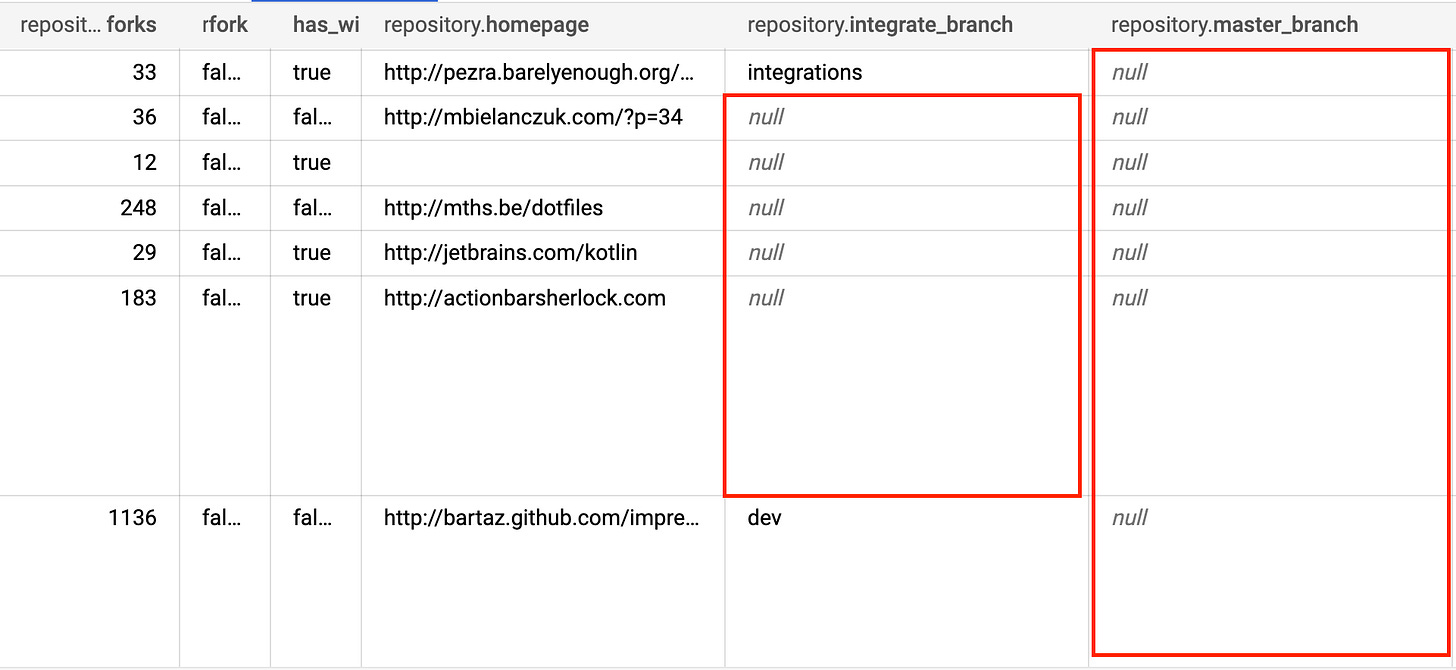
Task: Select master_branch null in the jetbrains.com row
Action: (1130, 253)
